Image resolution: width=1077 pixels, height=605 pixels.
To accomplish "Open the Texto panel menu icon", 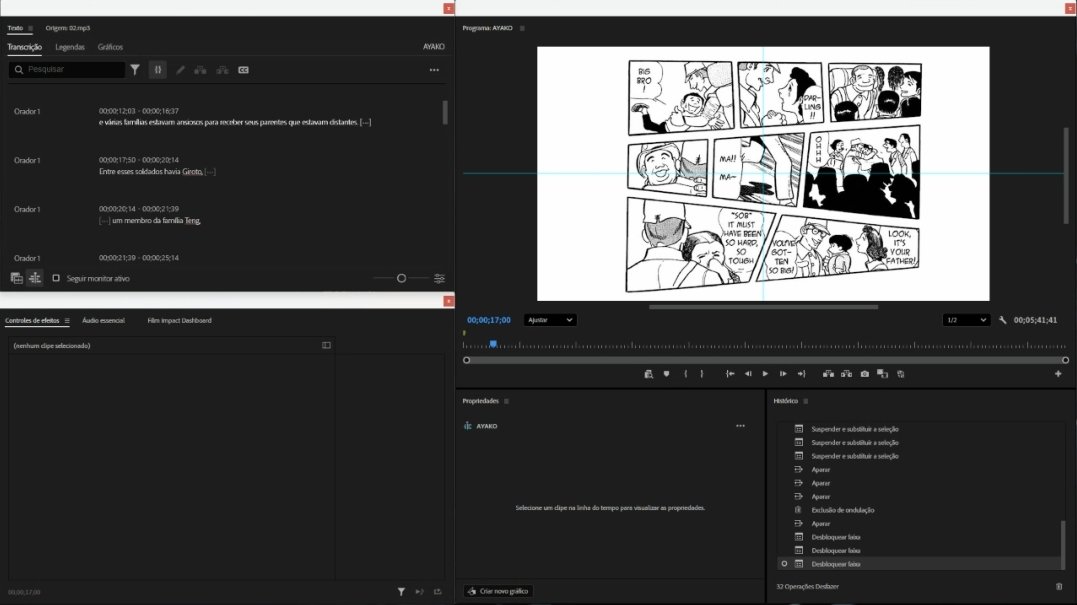I will (x=30, y=28).
